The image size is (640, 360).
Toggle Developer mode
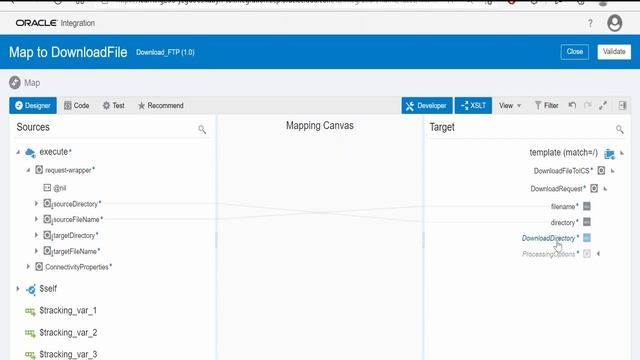(x=427, y=105)
